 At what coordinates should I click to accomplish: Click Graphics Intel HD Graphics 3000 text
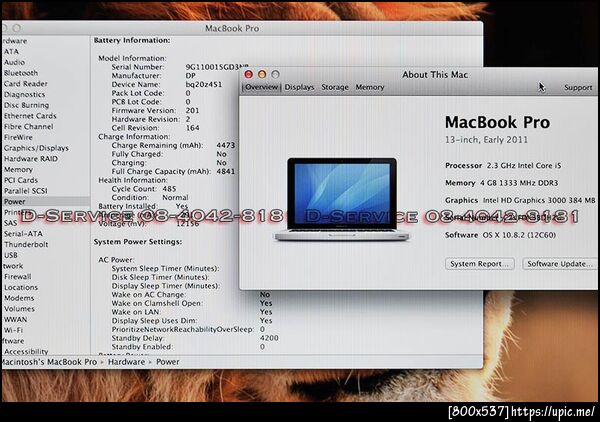pyautogui.click(x=520, y=200)
